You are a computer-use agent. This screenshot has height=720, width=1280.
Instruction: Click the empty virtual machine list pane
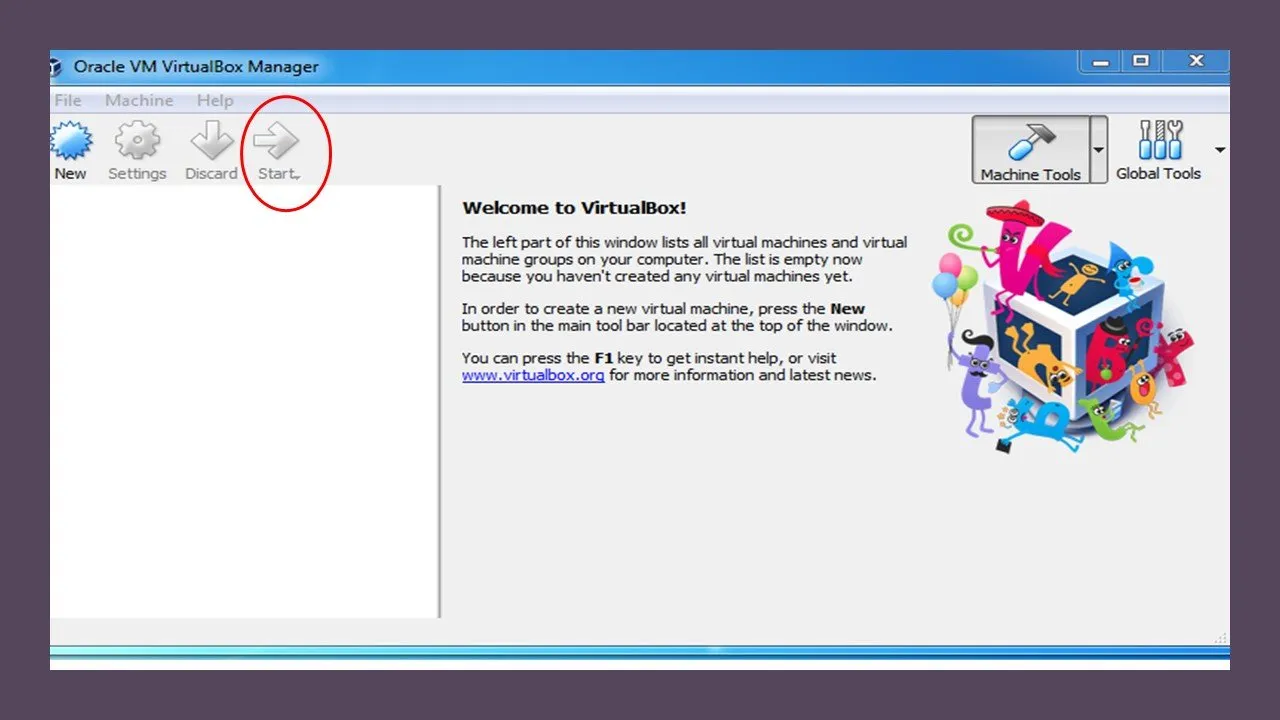244,401
